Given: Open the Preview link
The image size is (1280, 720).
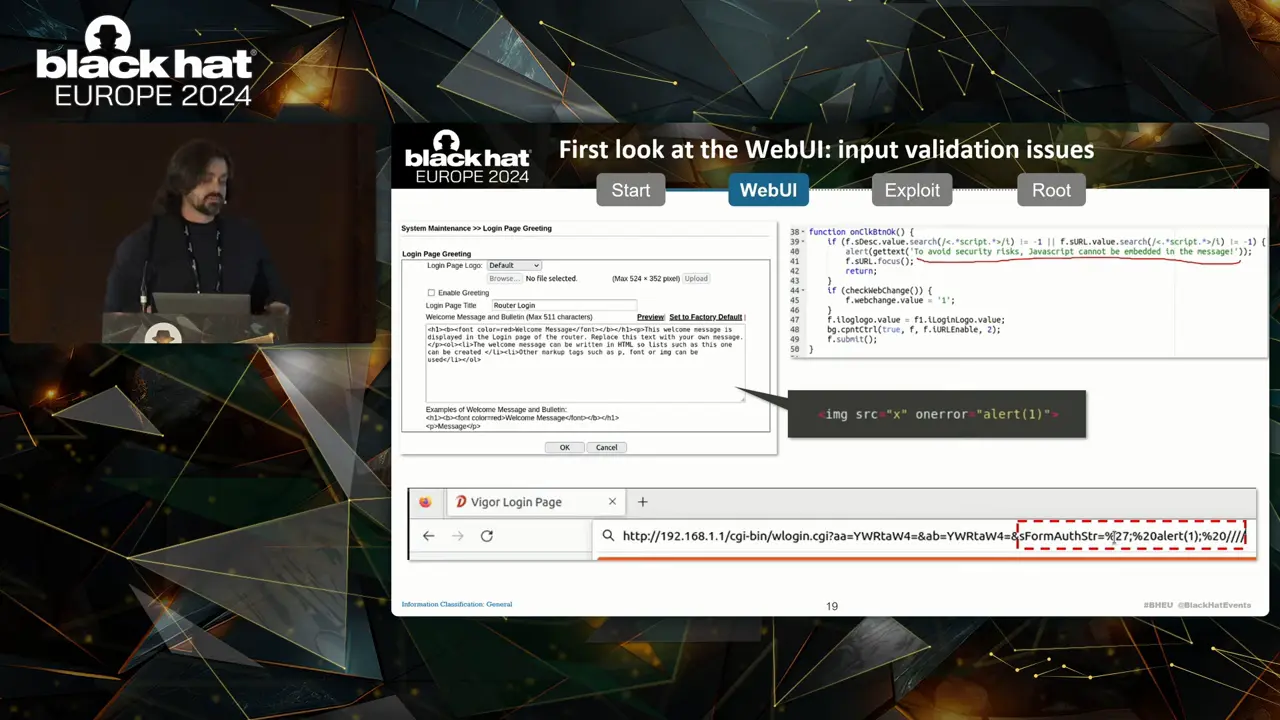Looking at the screenshot, I should (x=650, y=317).
